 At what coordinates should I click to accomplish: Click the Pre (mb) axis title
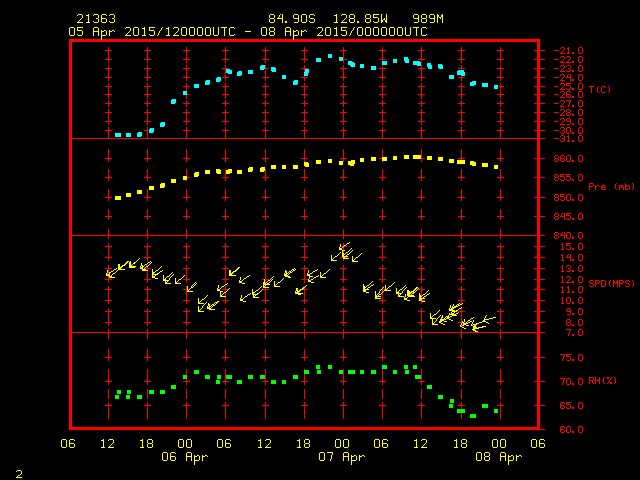point(611,187)
